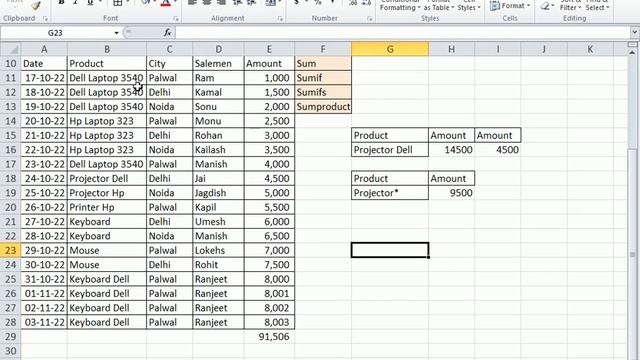Click the Format Painter brush icon
The width and height of the screenshot is (640, 360).
(x=36, y=5)
